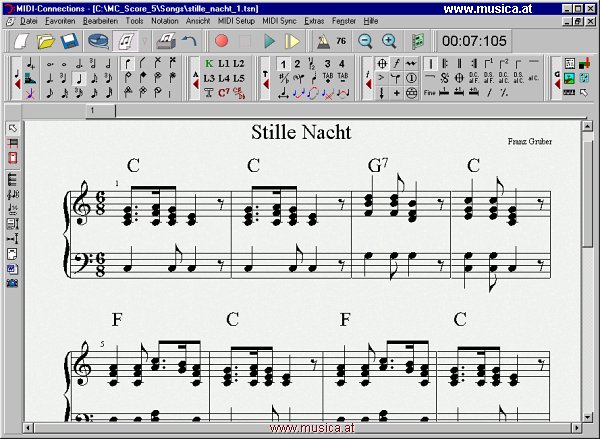
Task: Open the Datei menu
Action: [x=29, y=21]
